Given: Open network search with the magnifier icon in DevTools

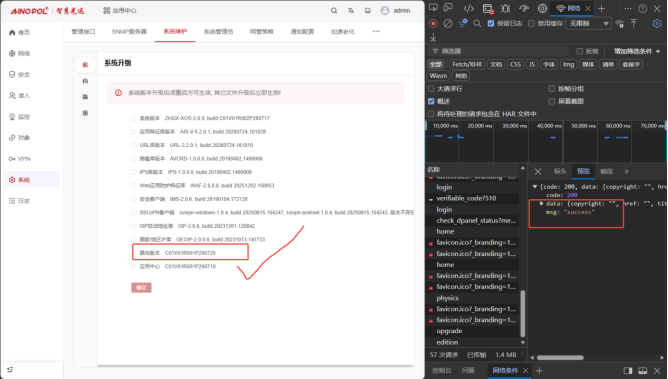Looking at the screenshot, I should (x=477, y=23).
